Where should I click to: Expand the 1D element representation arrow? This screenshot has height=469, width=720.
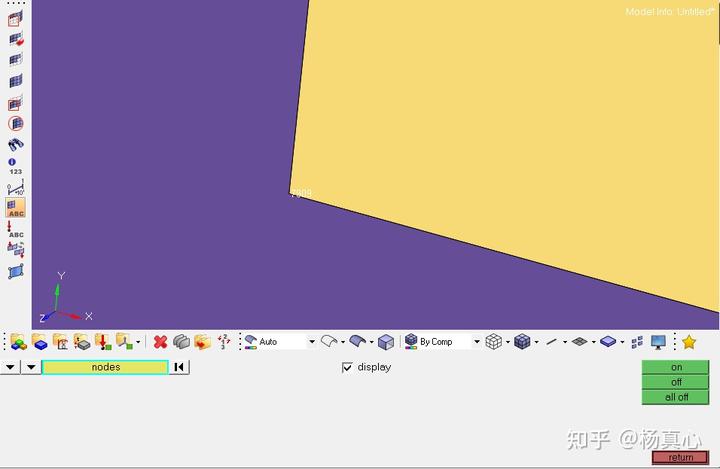click(x=565, y=342)
